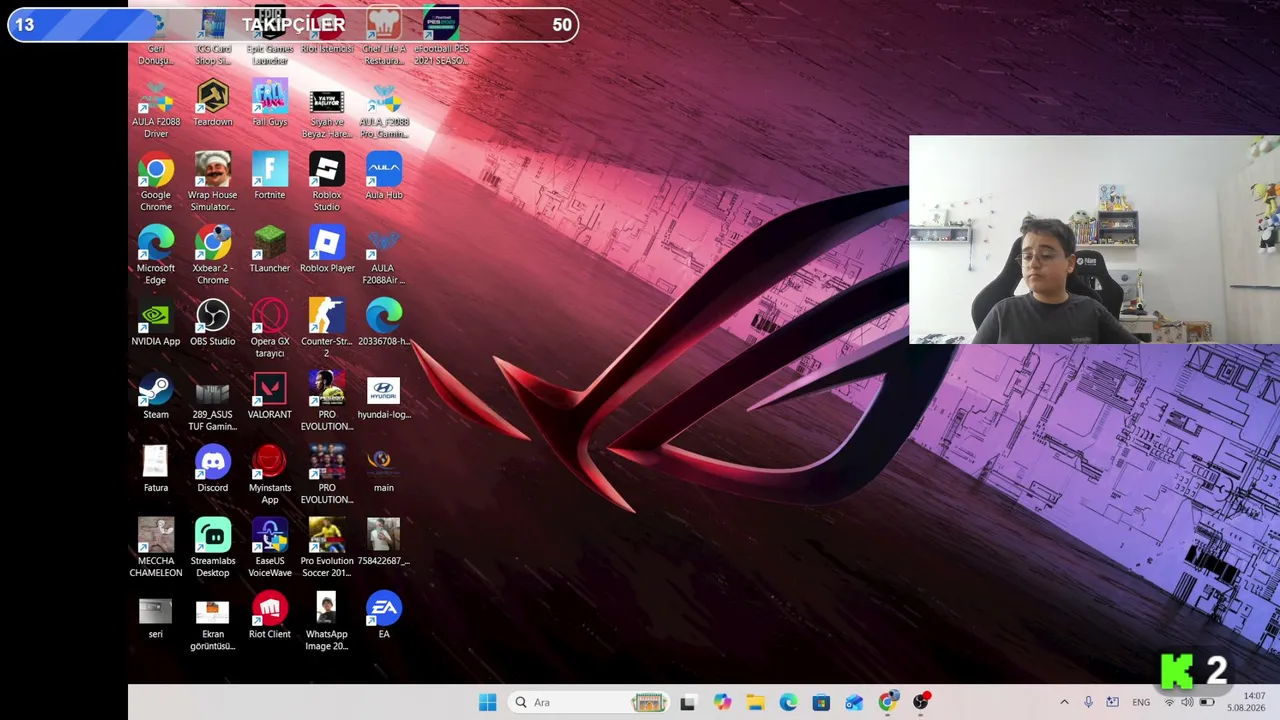This screenshot has width=1280, height=720.
Task: Open the Myinstants App shortcut
Action: (269, 475)
